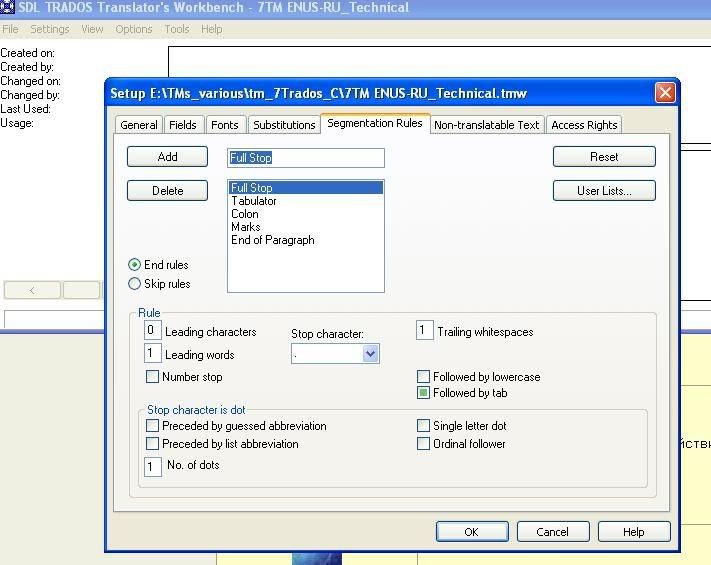Enable Preceded by guessed abbreviation
711x565 pixels.
152,426
